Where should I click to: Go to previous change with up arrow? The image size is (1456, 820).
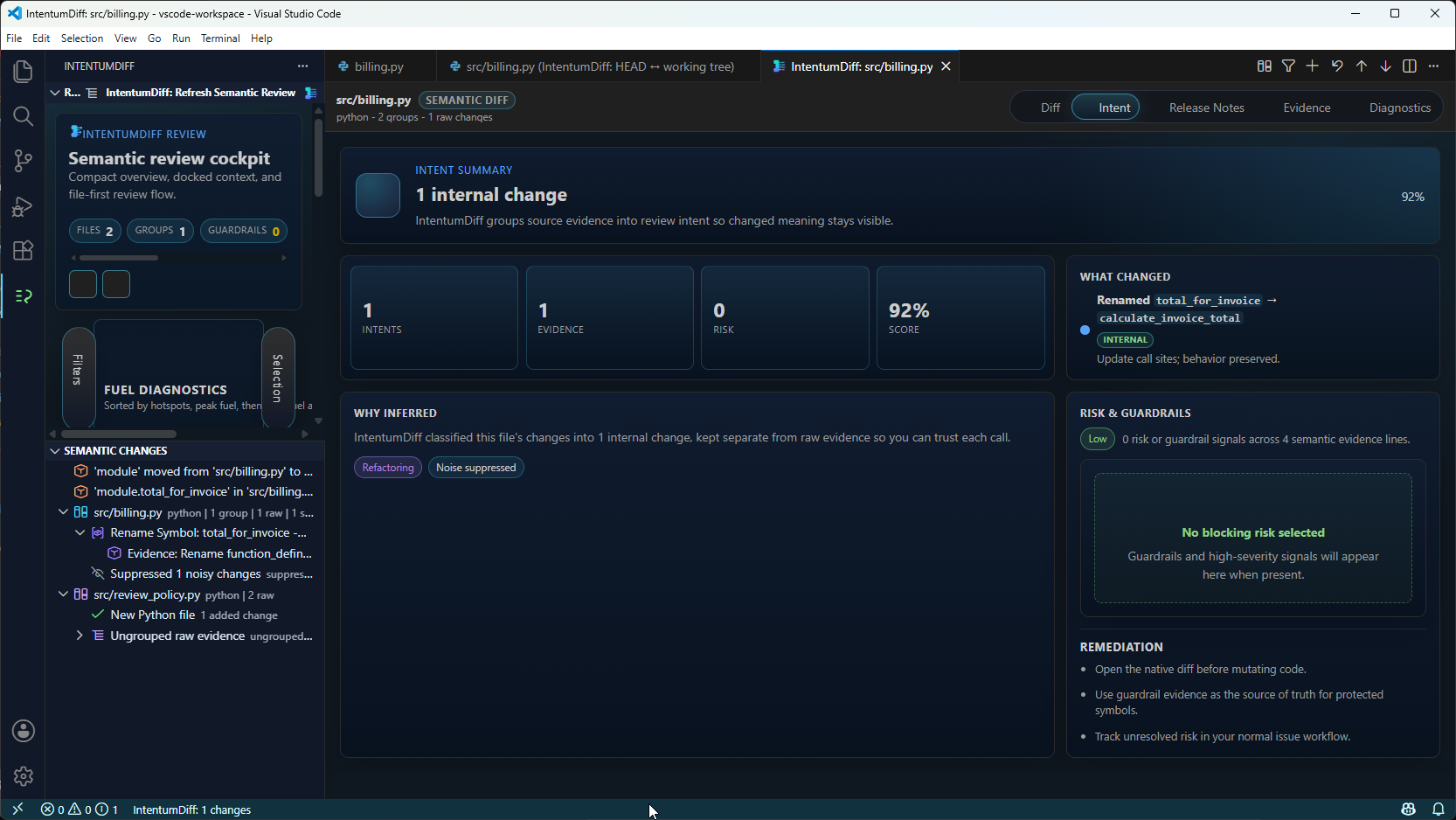tap(1361, 66)
